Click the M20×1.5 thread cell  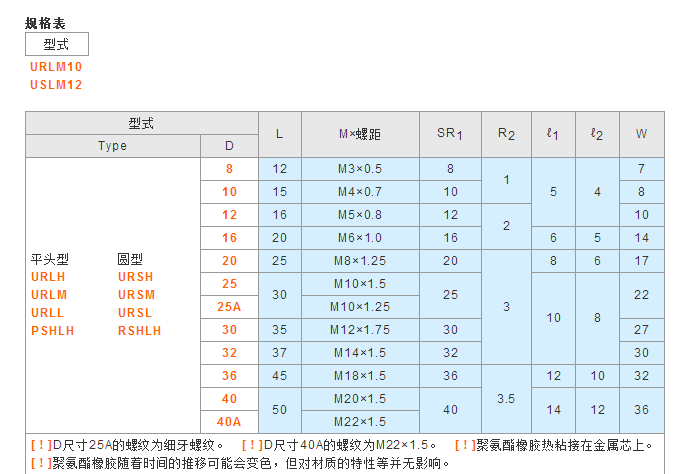coord(360,399)
